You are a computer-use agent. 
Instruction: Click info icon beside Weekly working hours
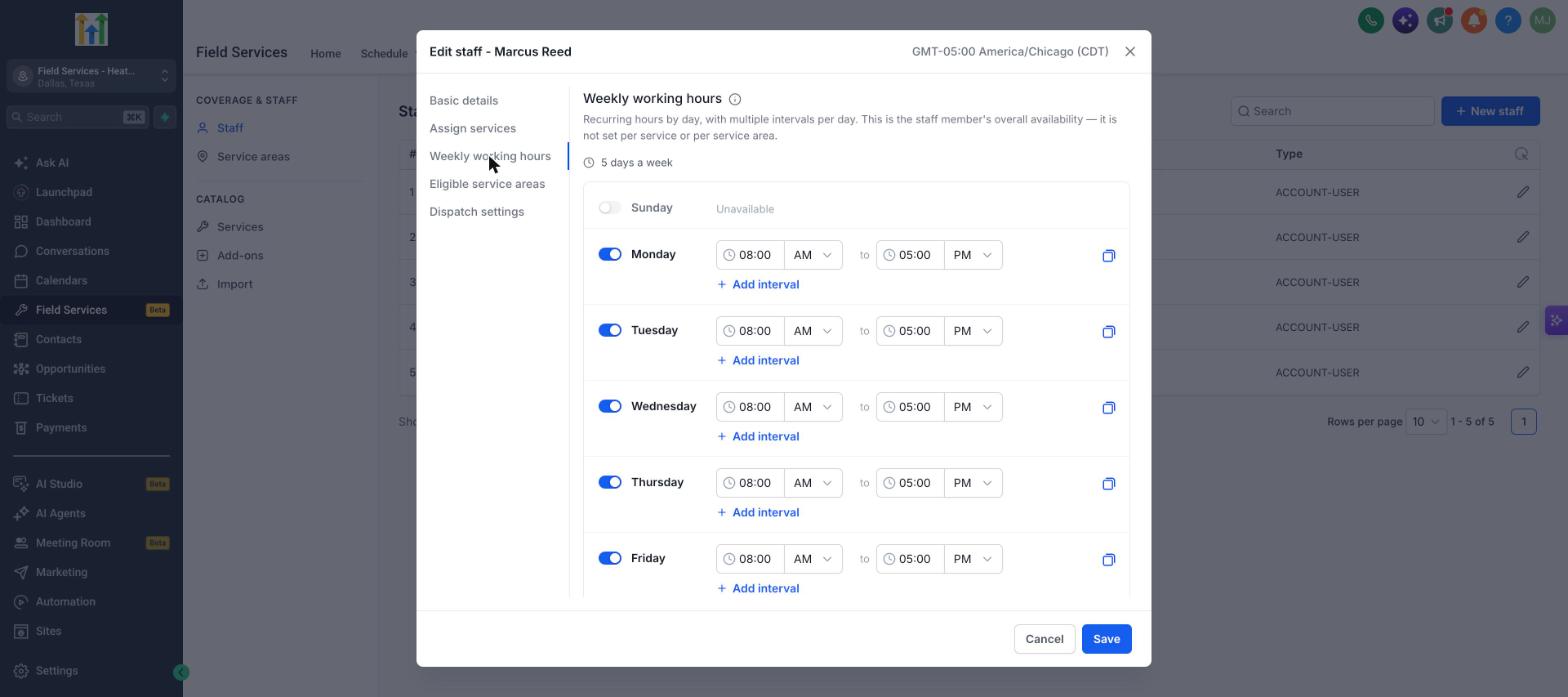point(735,99)
